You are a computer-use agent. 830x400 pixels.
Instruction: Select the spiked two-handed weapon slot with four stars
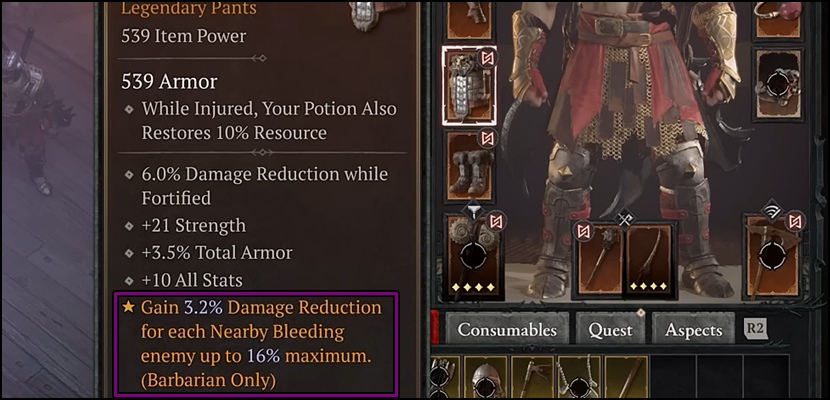tap(473, 256)
